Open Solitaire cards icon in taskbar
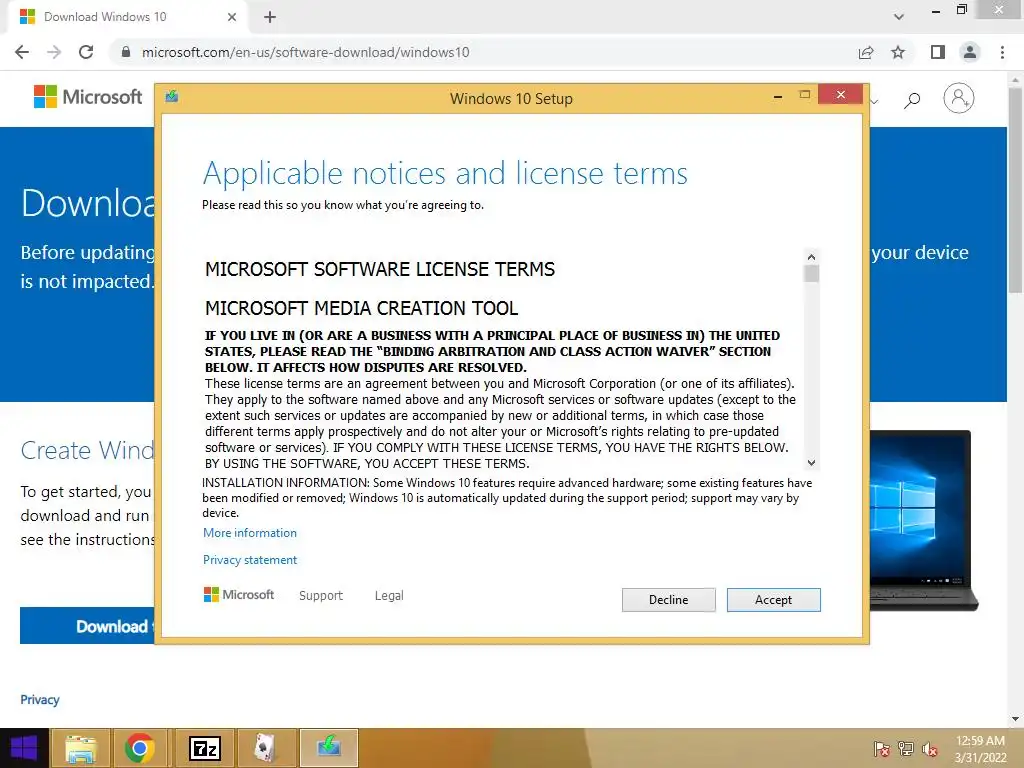The width and height of the screenshot is (1024, 768). click(264, 748)
